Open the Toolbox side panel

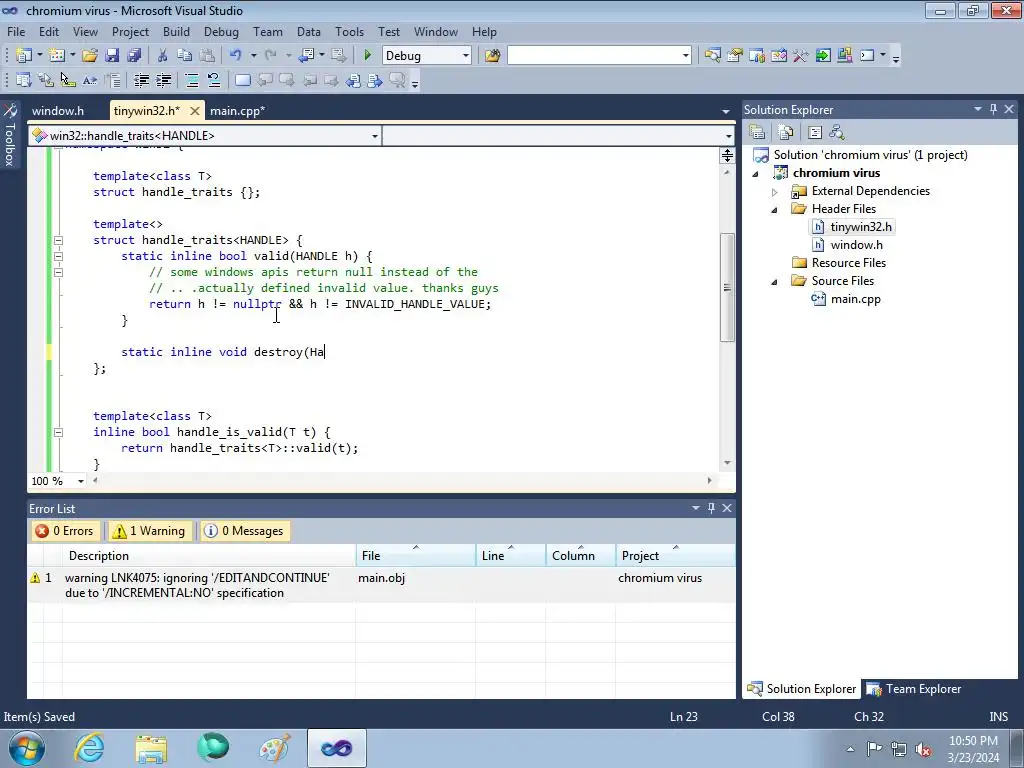click(9, 136)
